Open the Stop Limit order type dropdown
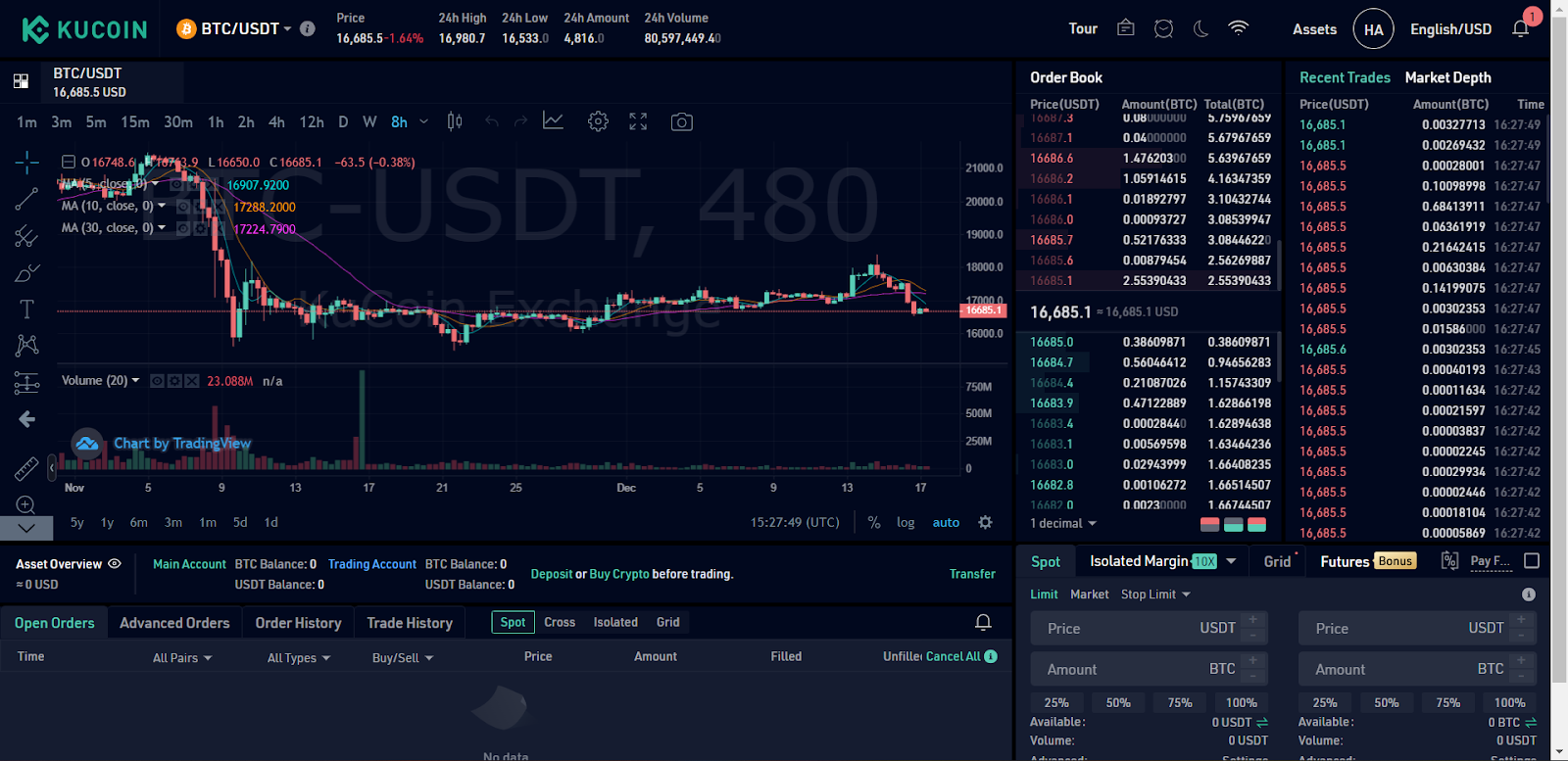1568x761 pixels. (1155, 595)
